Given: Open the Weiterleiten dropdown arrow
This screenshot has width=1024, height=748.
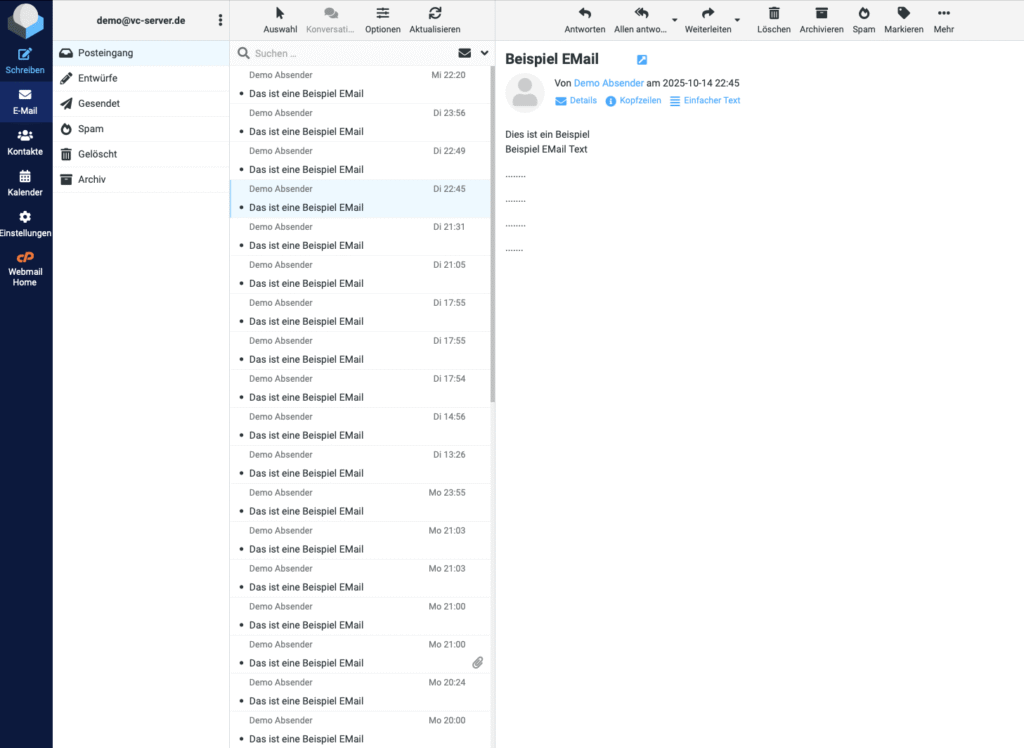Looking at the screenshot, I should coord(735,20).
